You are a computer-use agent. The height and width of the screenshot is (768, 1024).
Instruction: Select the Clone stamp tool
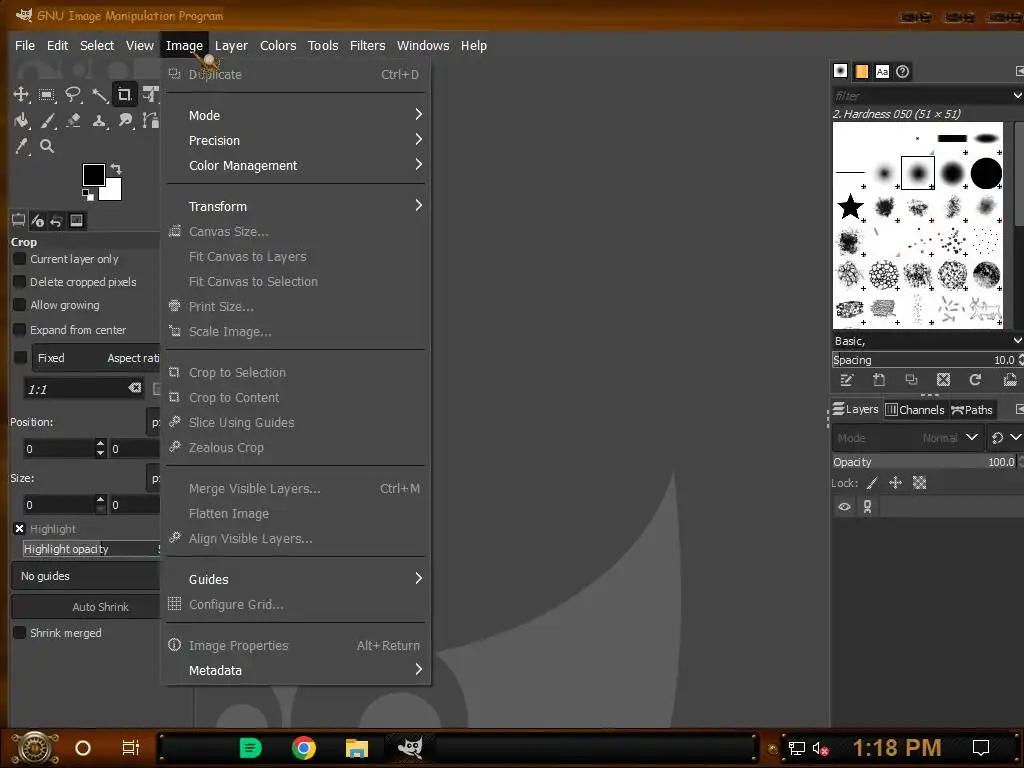click(99, 121)
